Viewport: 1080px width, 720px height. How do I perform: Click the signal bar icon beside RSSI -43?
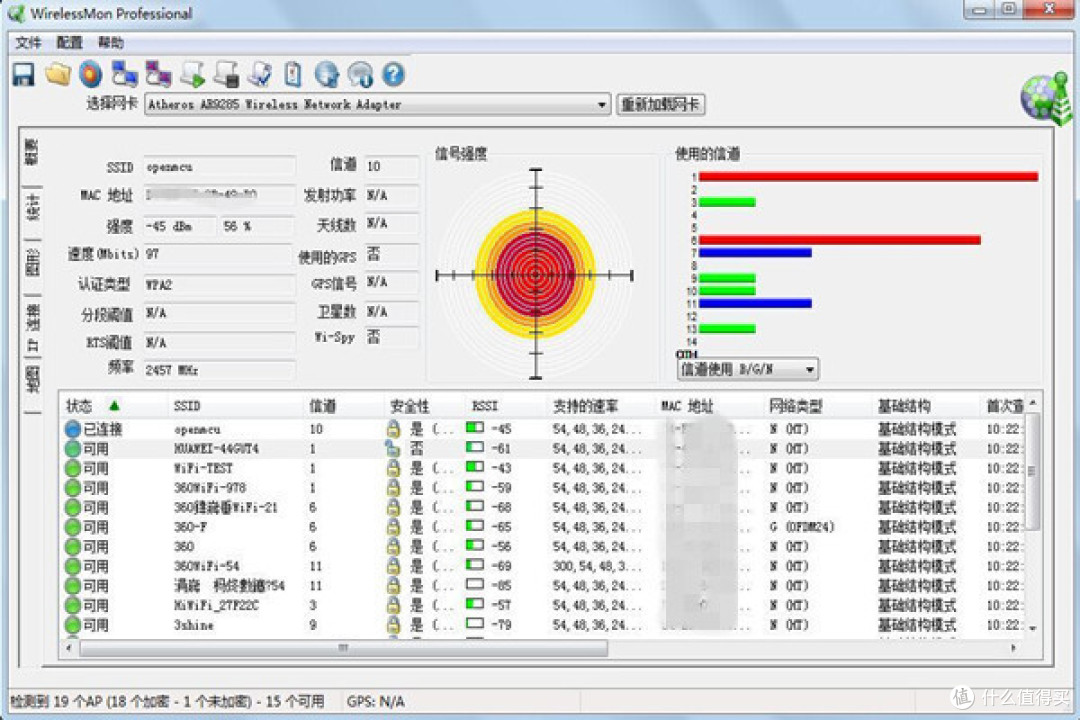(x=475, y=467)
